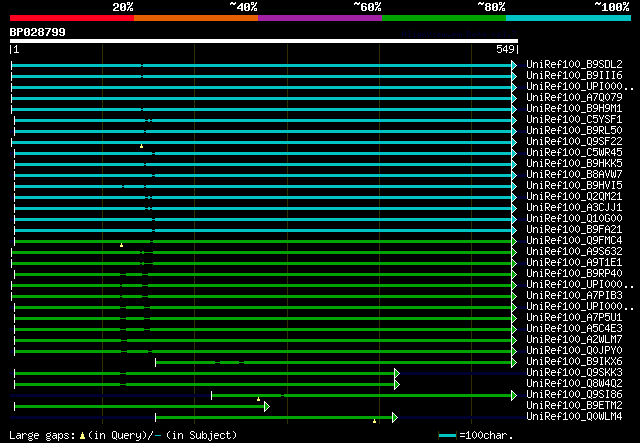This screenshot has height=443, width=640.
Task: Select the UniRef100_B9FA21 label
Action: 574,229
